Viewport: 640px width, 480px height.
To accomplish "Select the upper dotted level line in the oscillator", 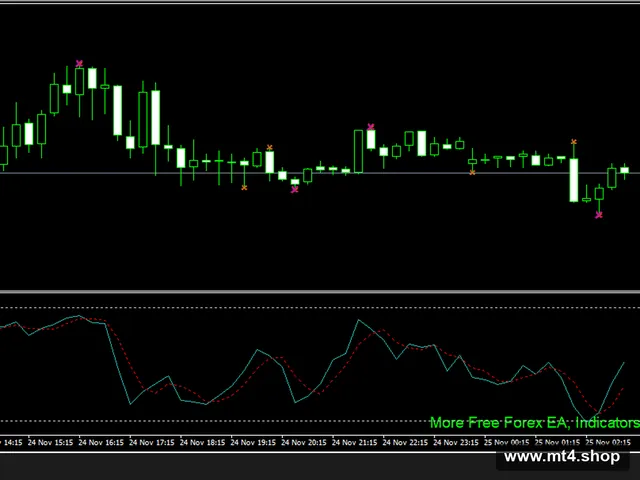I will (x=320, y=307).
